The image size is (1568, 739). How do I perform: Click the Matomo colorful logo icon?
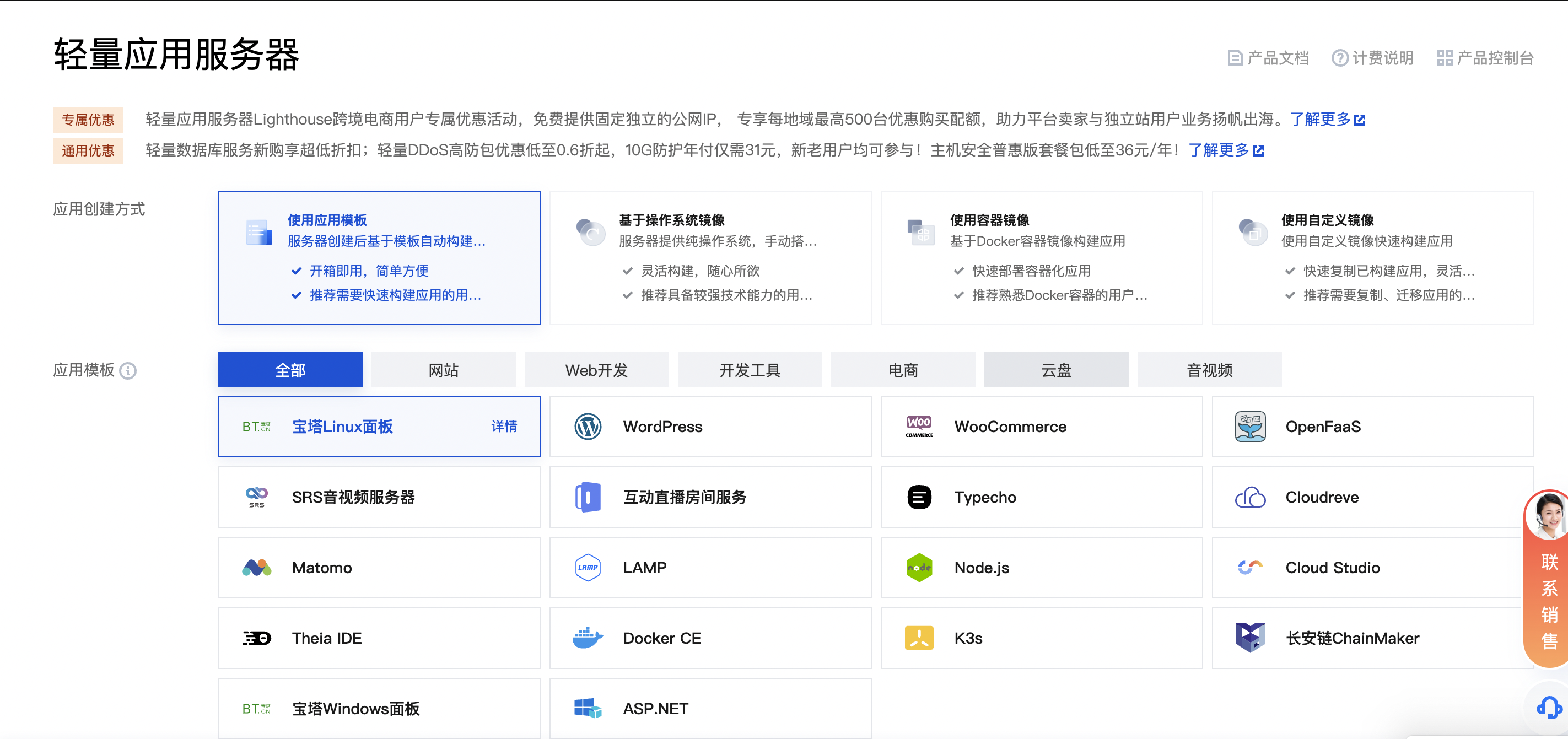(256, 568)
